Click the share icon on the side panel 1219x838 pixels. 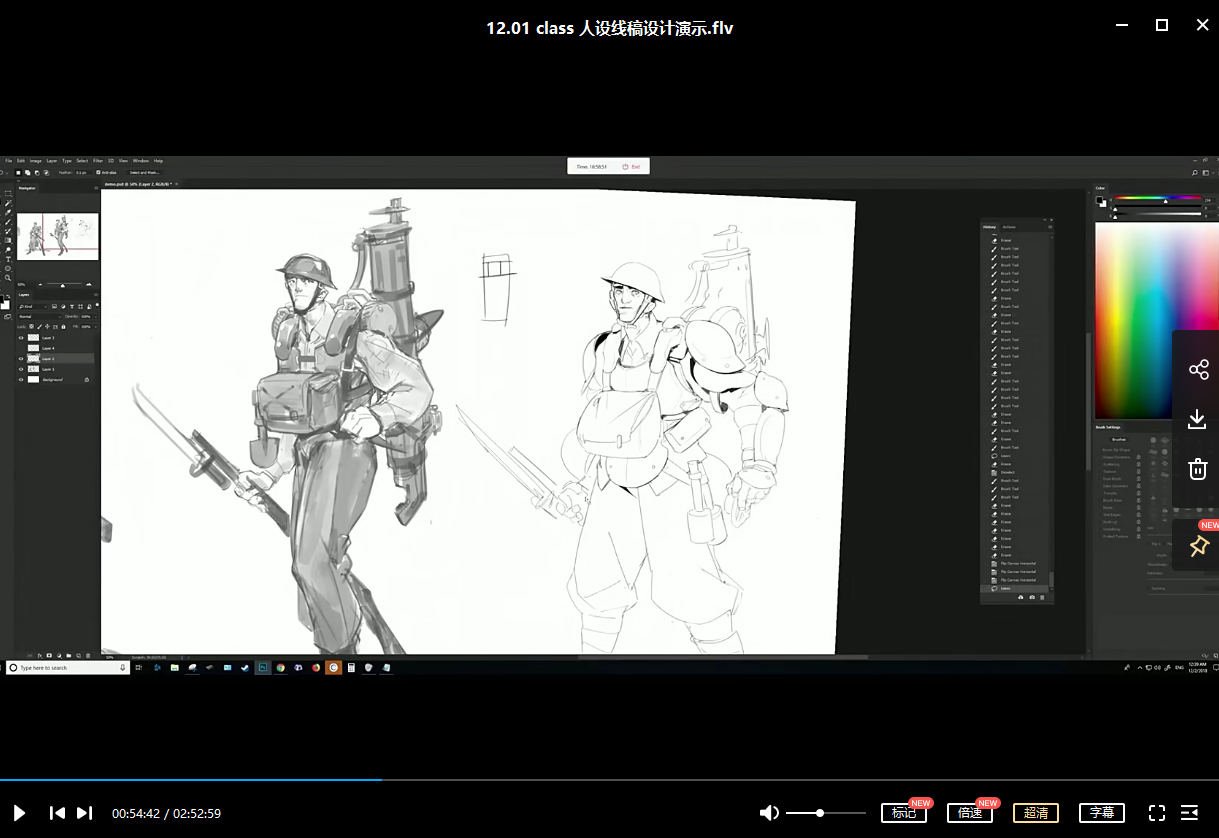tap(1198, 370)
